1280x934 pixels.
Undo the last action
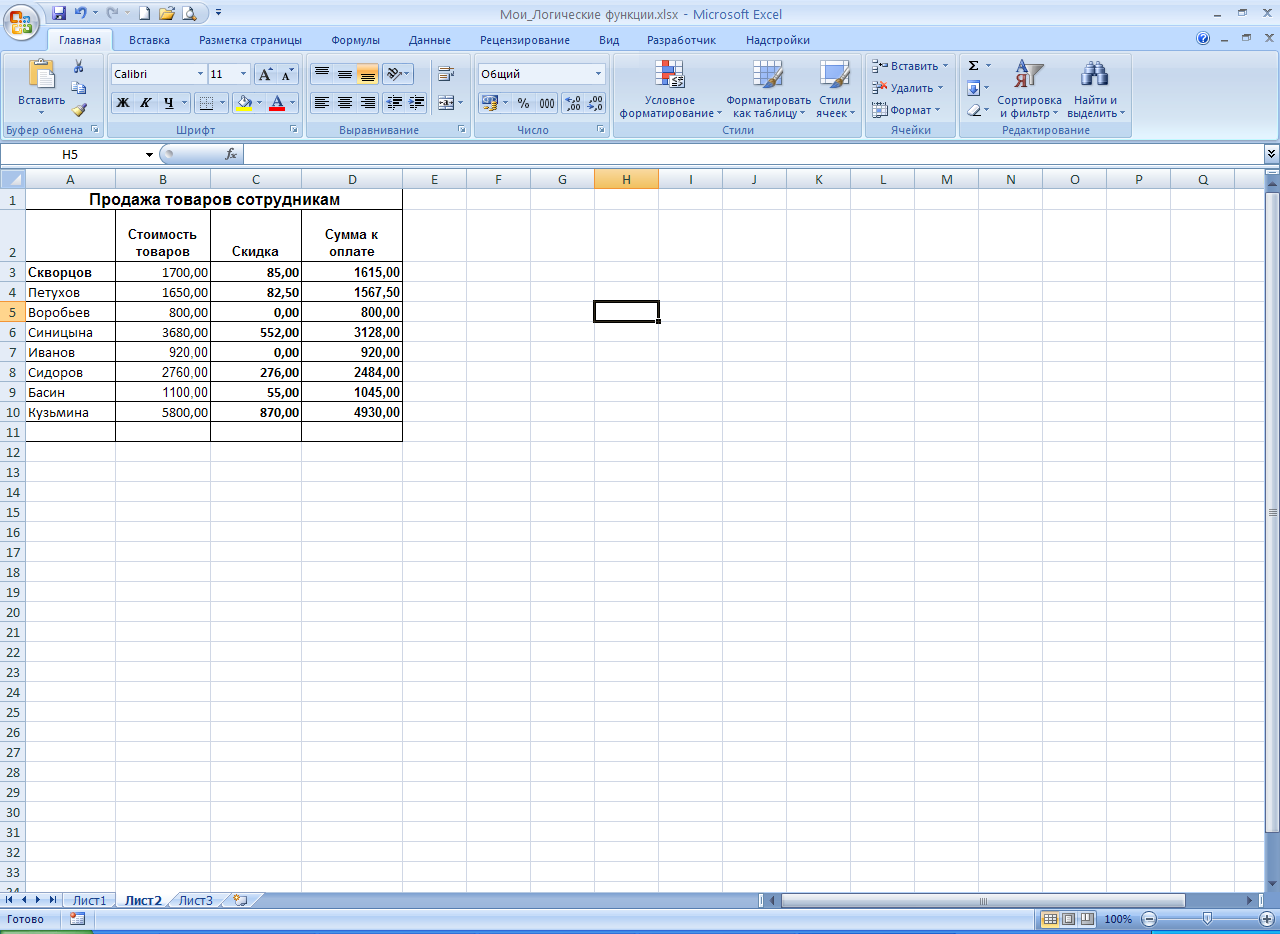point(80,14)
